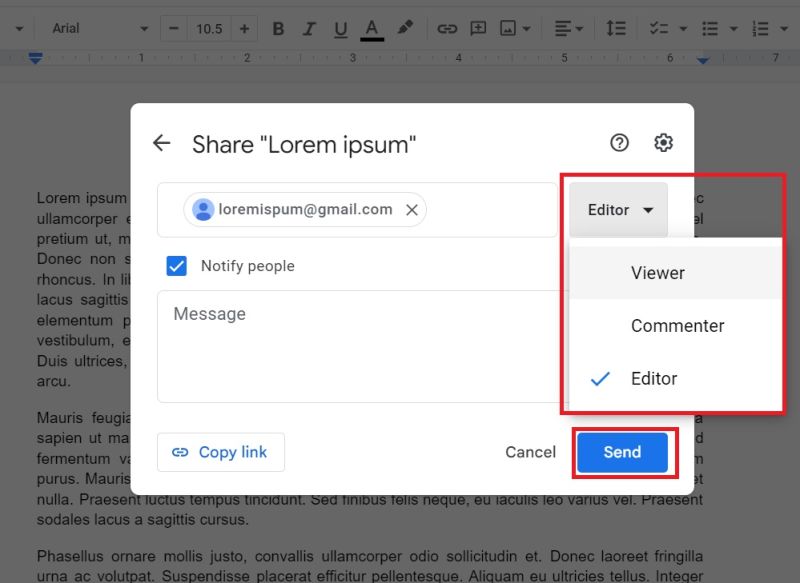Open the font family dropdown
Screen dimensions: 800x583
point(97,28)
